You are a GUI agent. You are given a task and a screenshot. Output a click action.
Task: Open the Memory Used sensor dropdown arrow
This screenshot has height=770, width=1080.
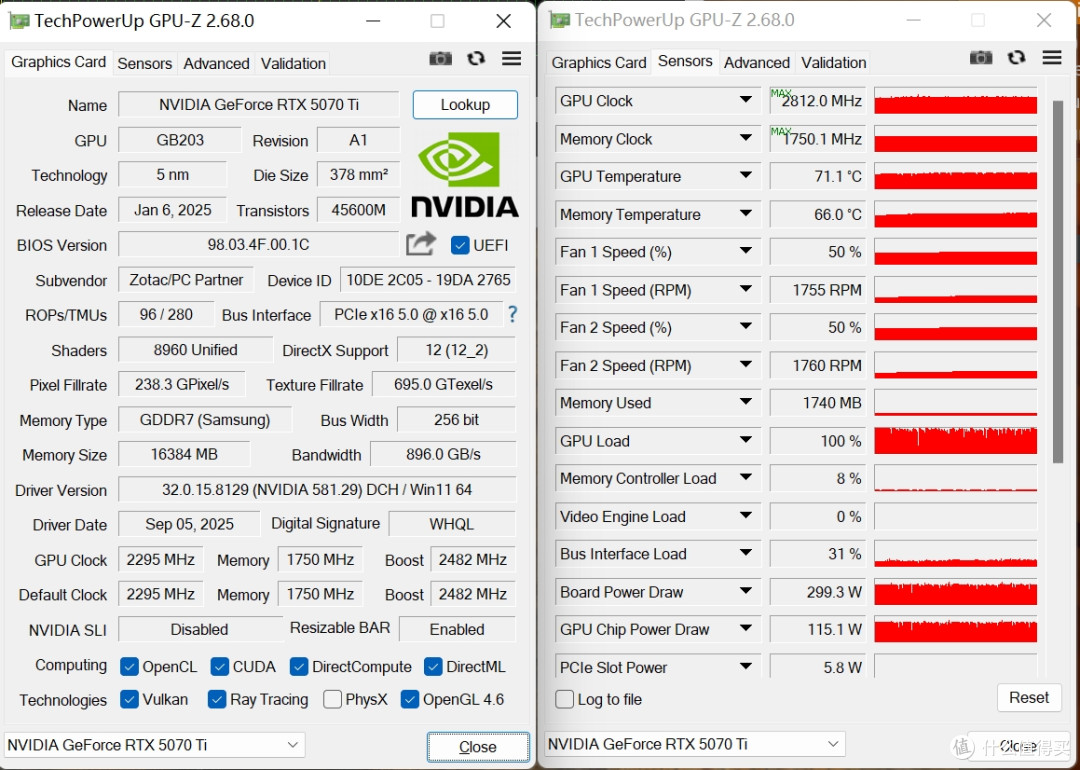click(x=745, y=403)
